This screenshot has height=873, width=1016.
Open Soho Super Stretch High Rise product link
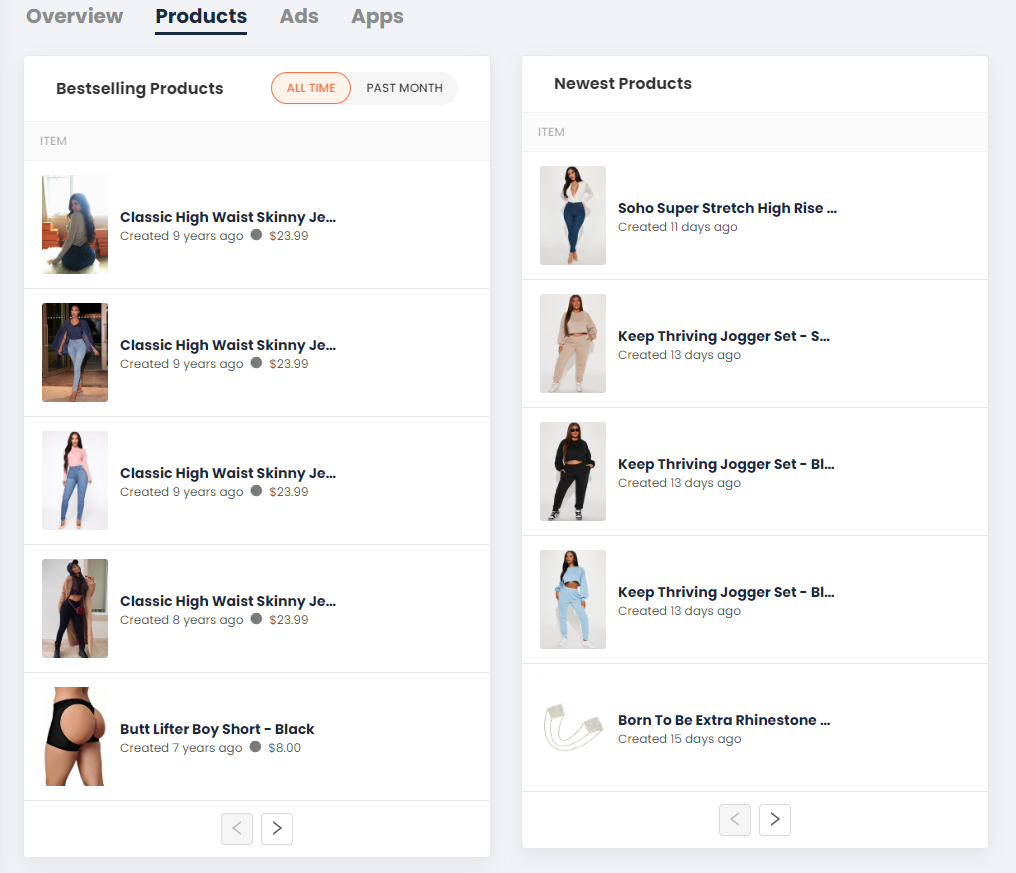(x=727, y=208)
